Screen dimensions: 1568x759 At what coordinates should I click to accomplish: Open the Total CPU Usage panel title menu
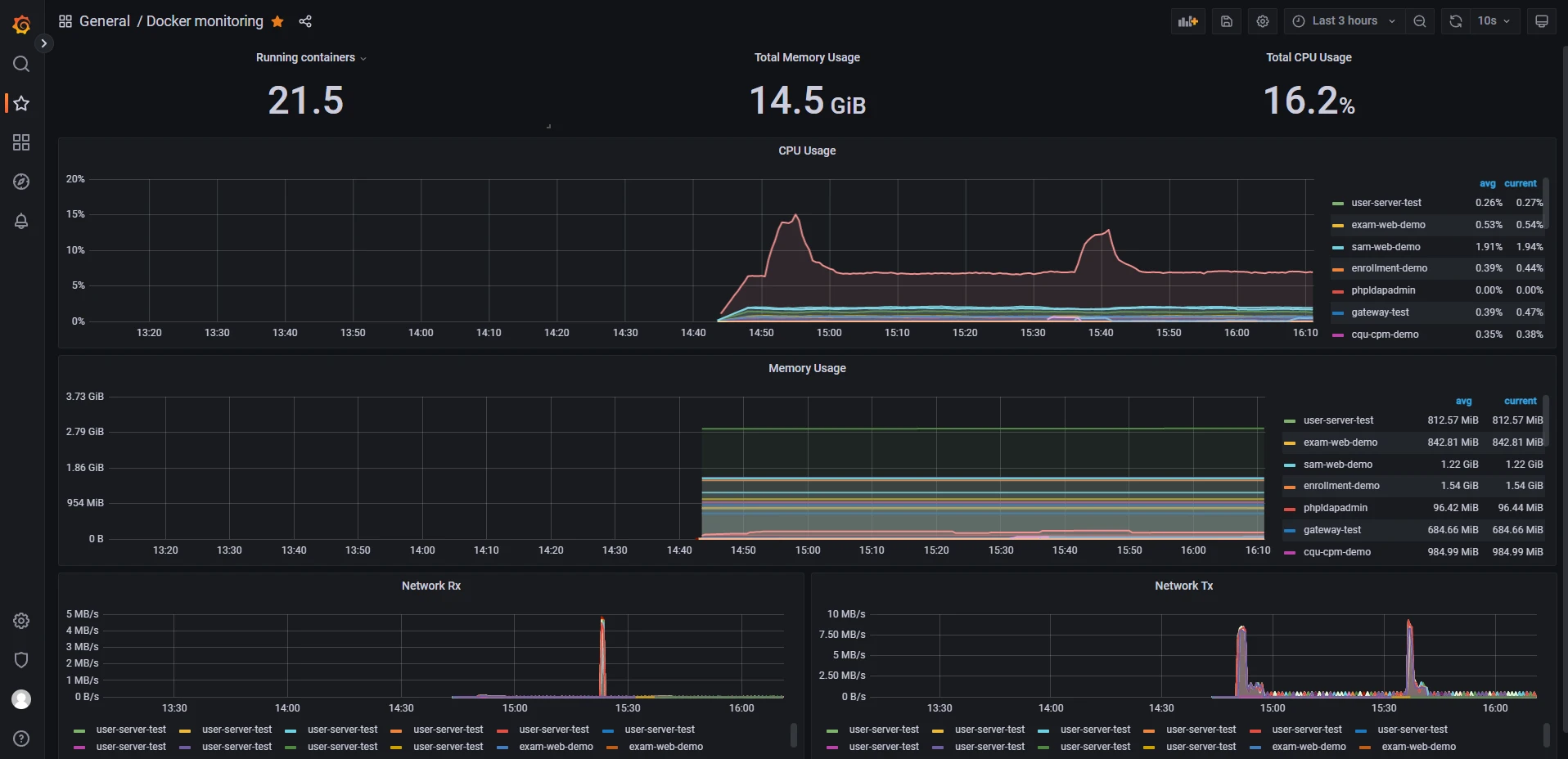(1309, 57)
